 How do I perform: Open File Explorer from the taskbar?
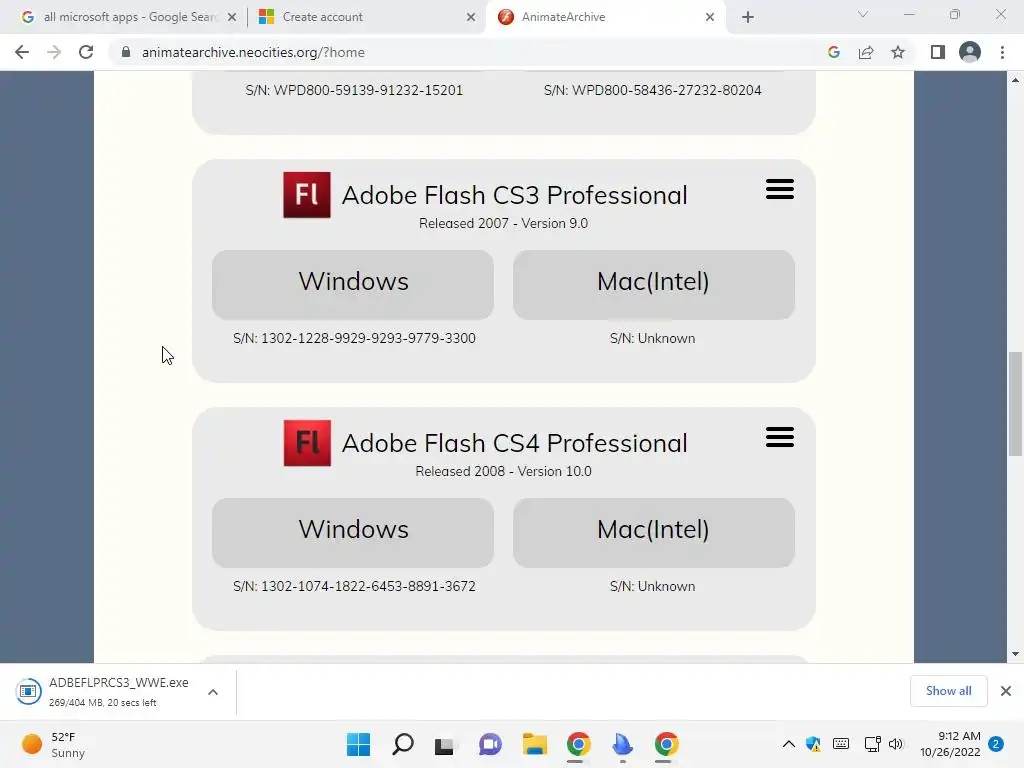tap(534, 744)
